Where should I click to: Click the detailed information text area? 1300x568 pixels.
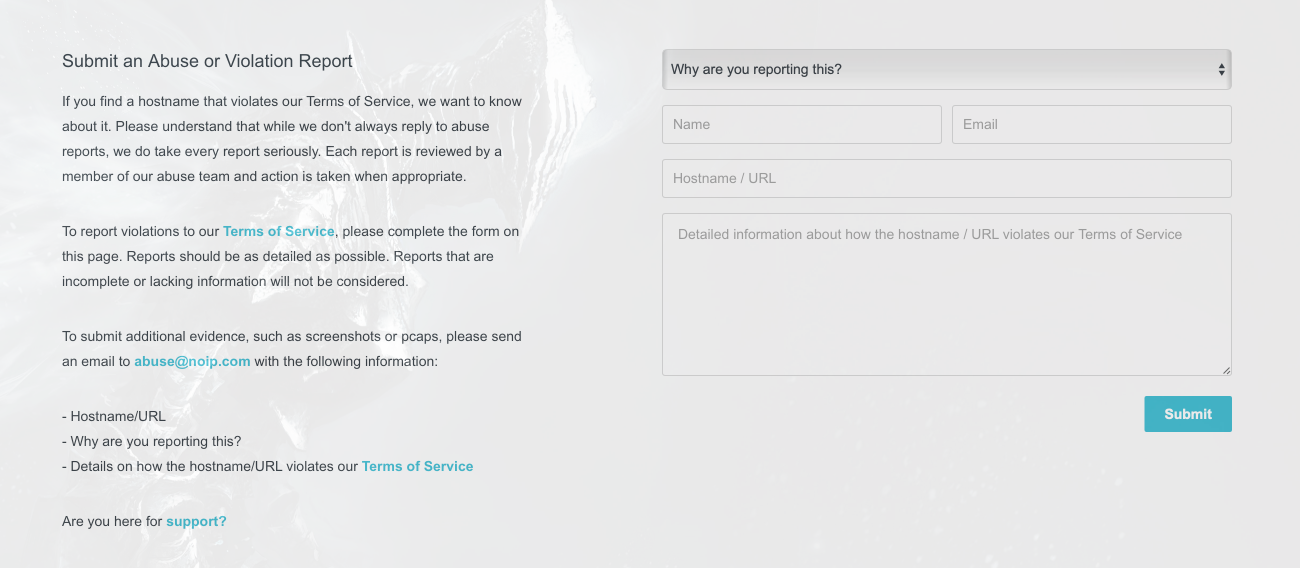tap(946, 295)
